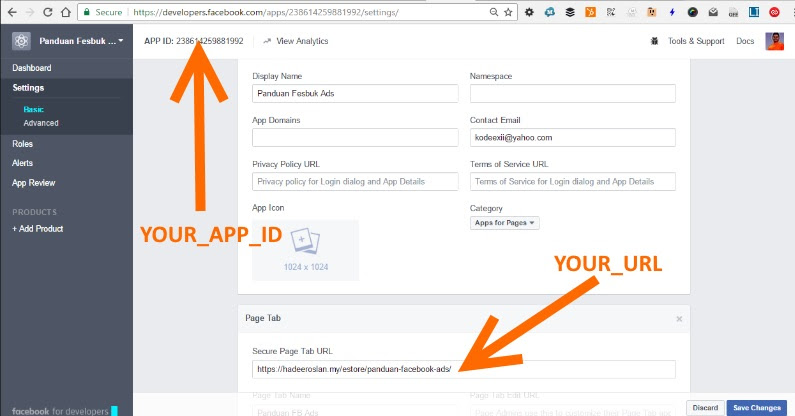795x416 pixels.
Task: Go forward with the browser forward arrow
Action: click(30, 12)
